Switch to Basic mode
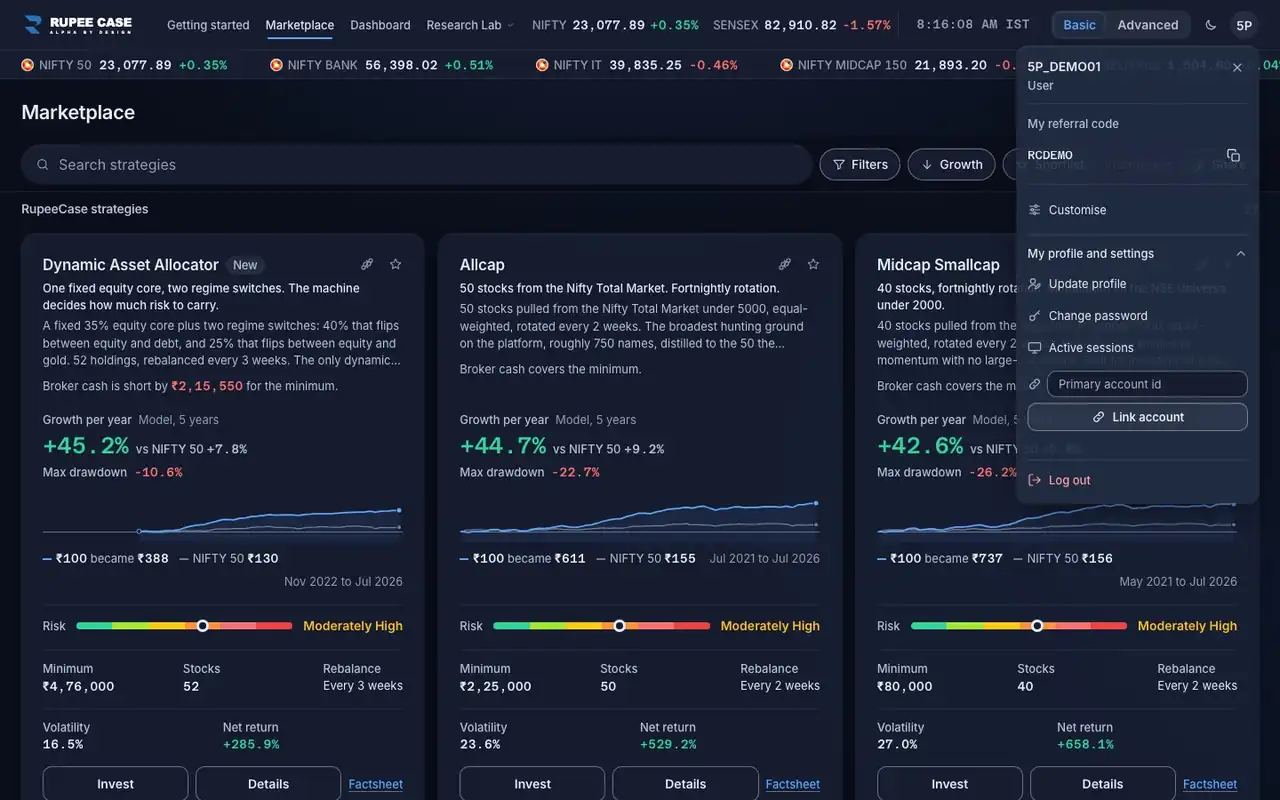Image resolution: width=1280 pixels, height=800 pixels. tap(1079, 25)
